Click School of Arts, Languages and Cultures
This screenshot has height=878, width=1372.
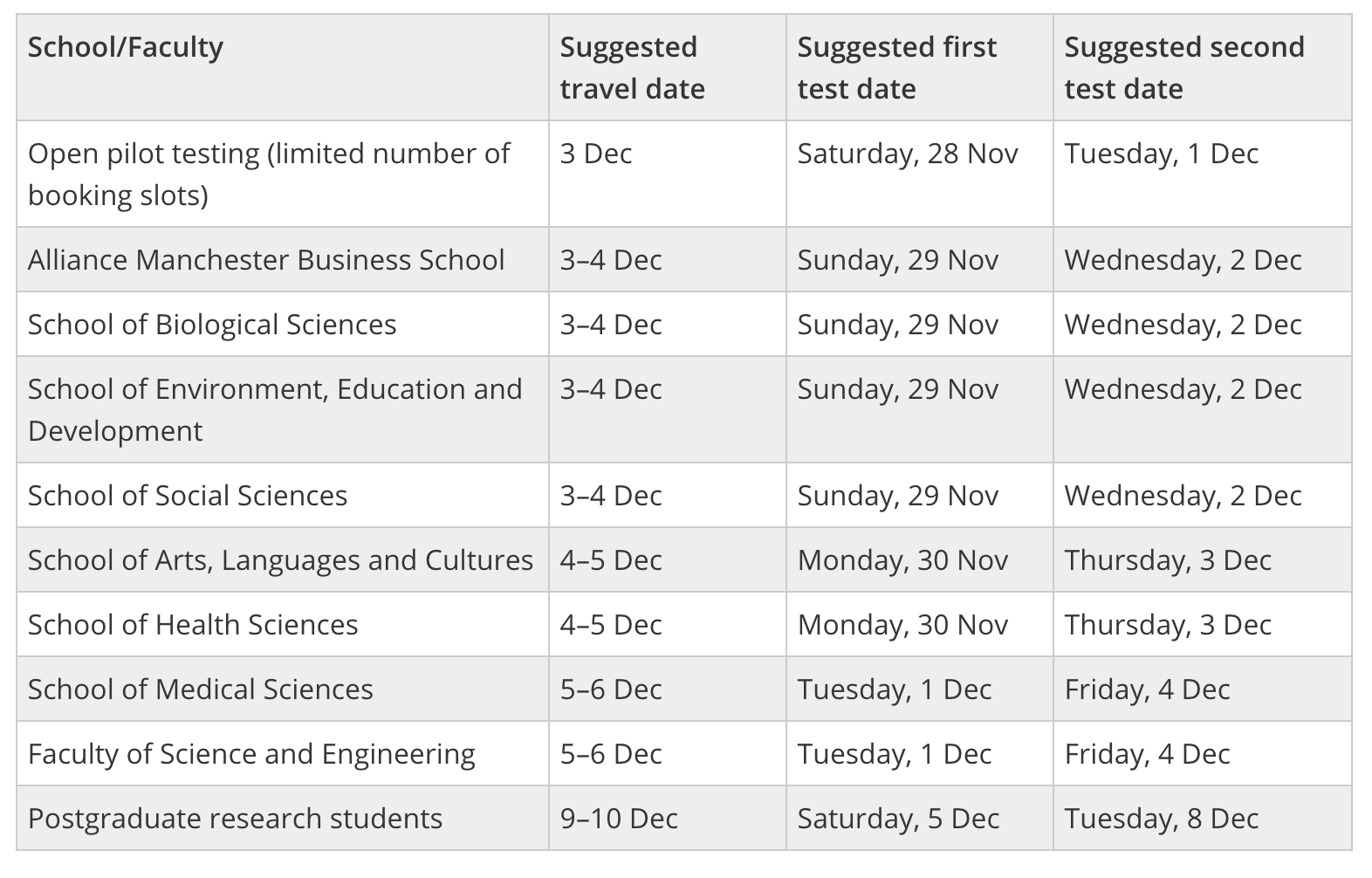coord(280,560)
